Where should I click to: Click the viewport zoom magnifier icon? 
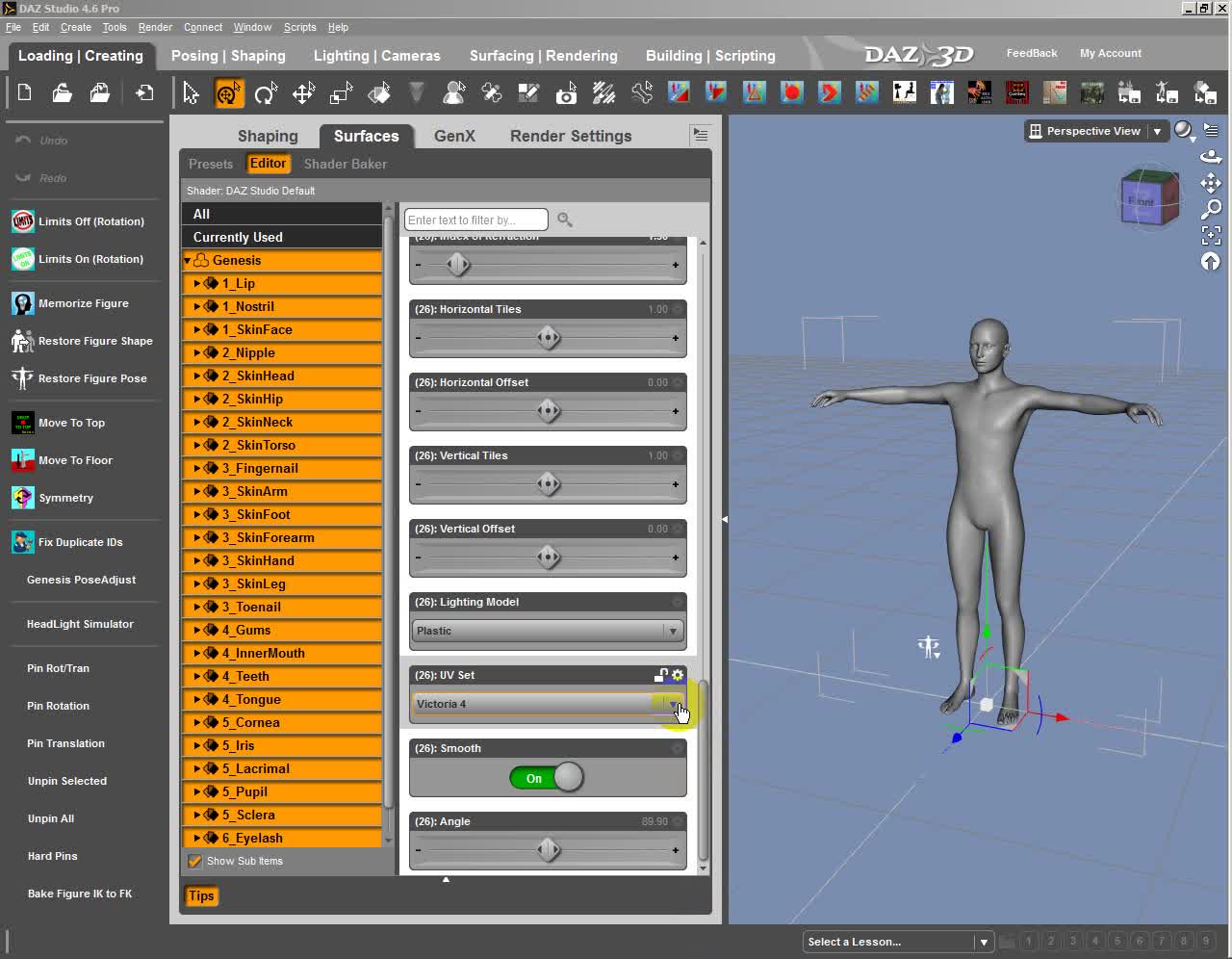coord(1211,209)
